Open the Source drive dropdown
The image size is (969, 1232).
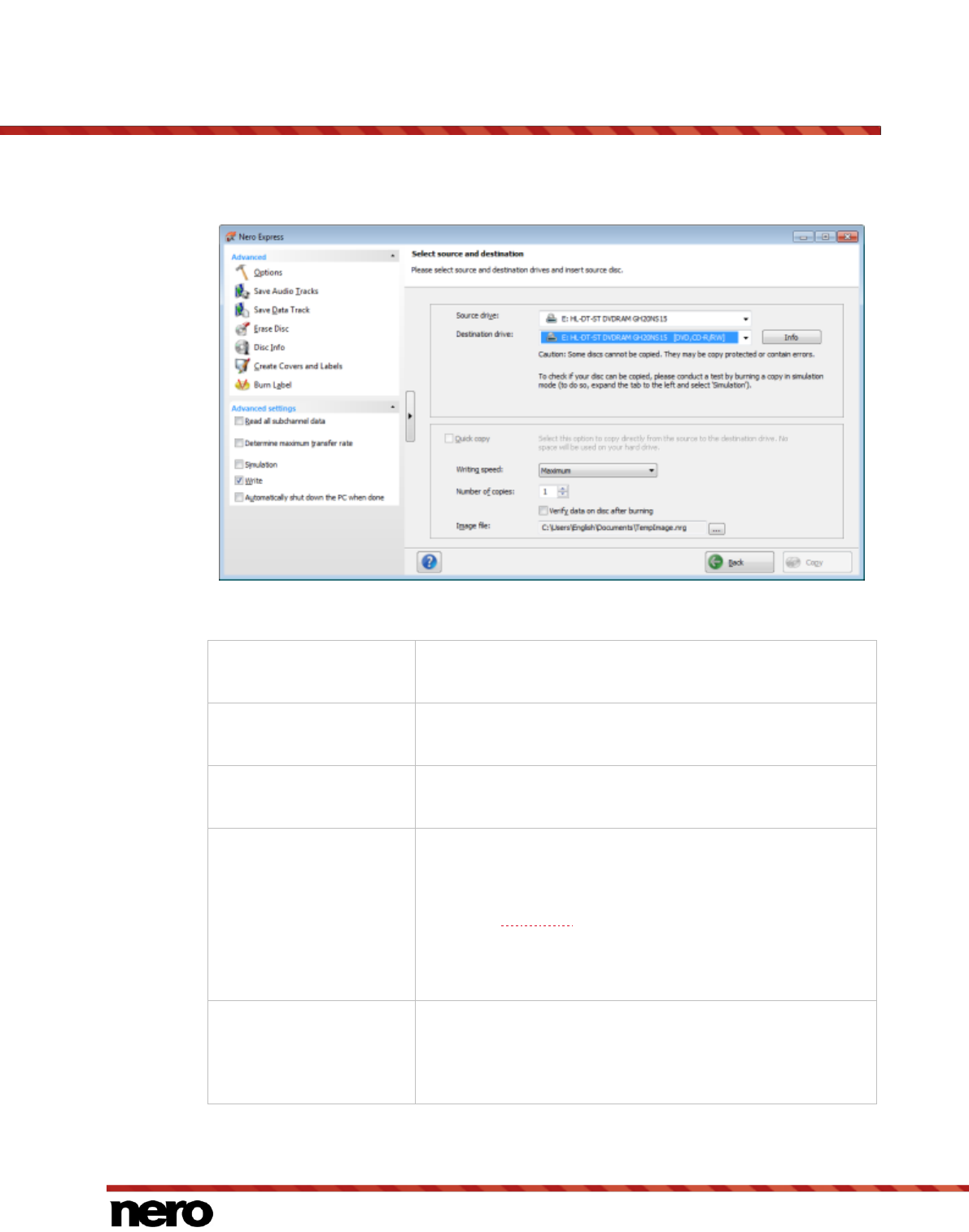coord(645,319)
